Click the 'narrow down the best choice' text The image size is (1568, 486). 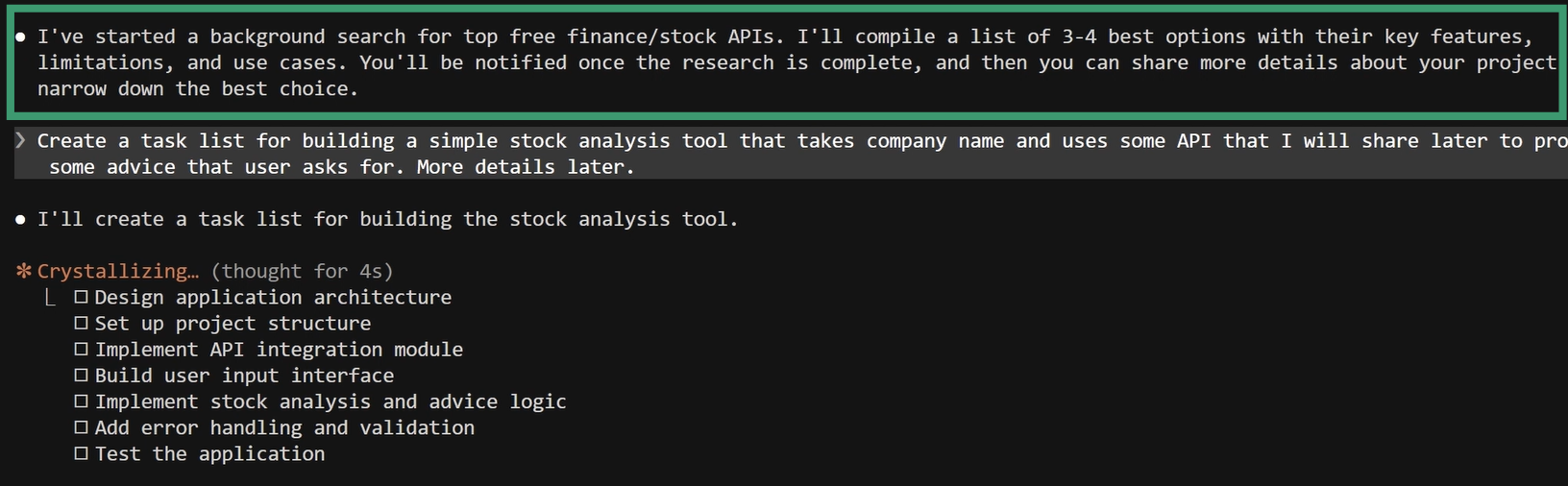(197, 89)
